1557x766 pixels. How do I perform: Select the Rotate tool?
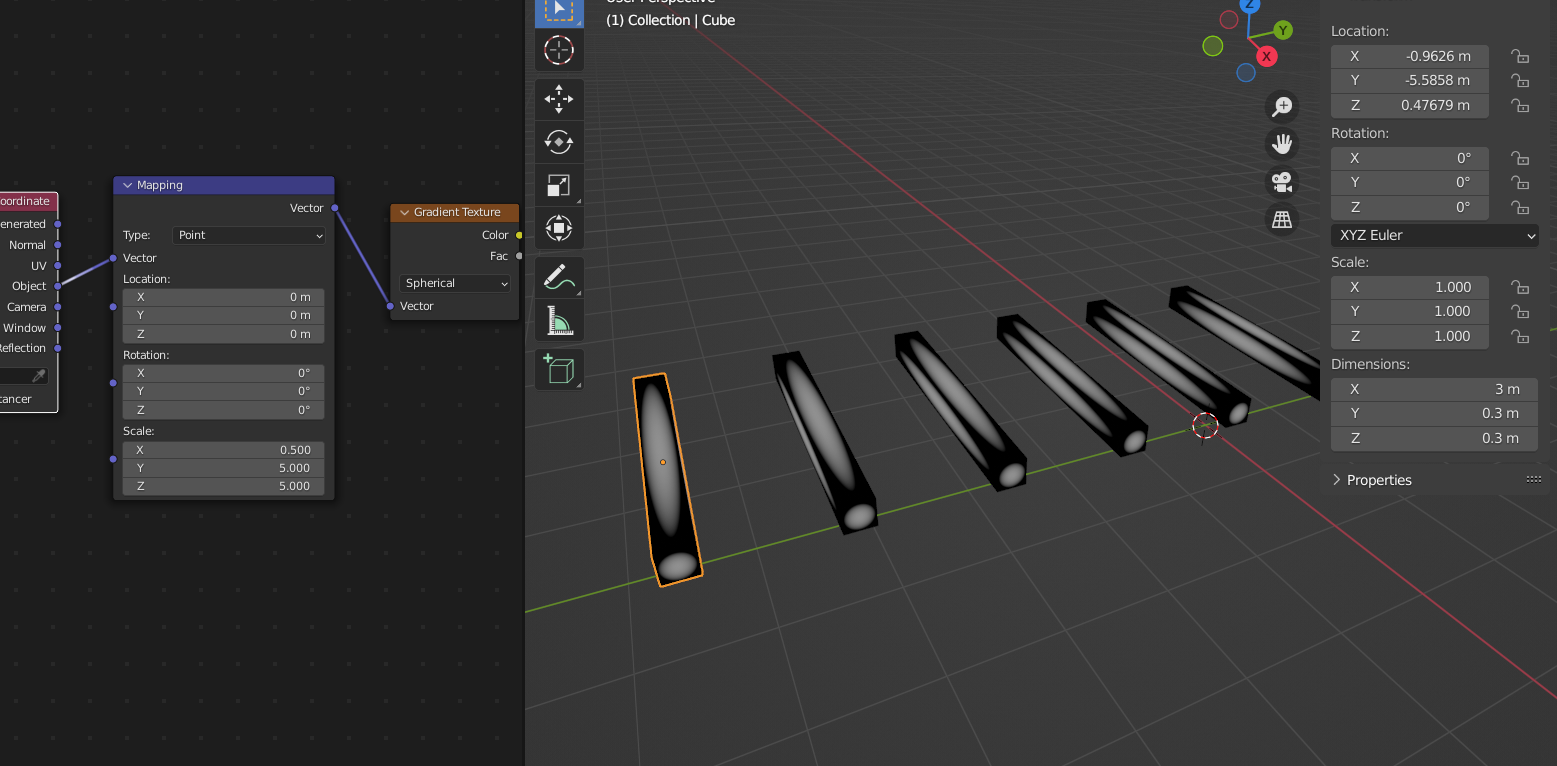pyautogui.click(x=559, y=141)
